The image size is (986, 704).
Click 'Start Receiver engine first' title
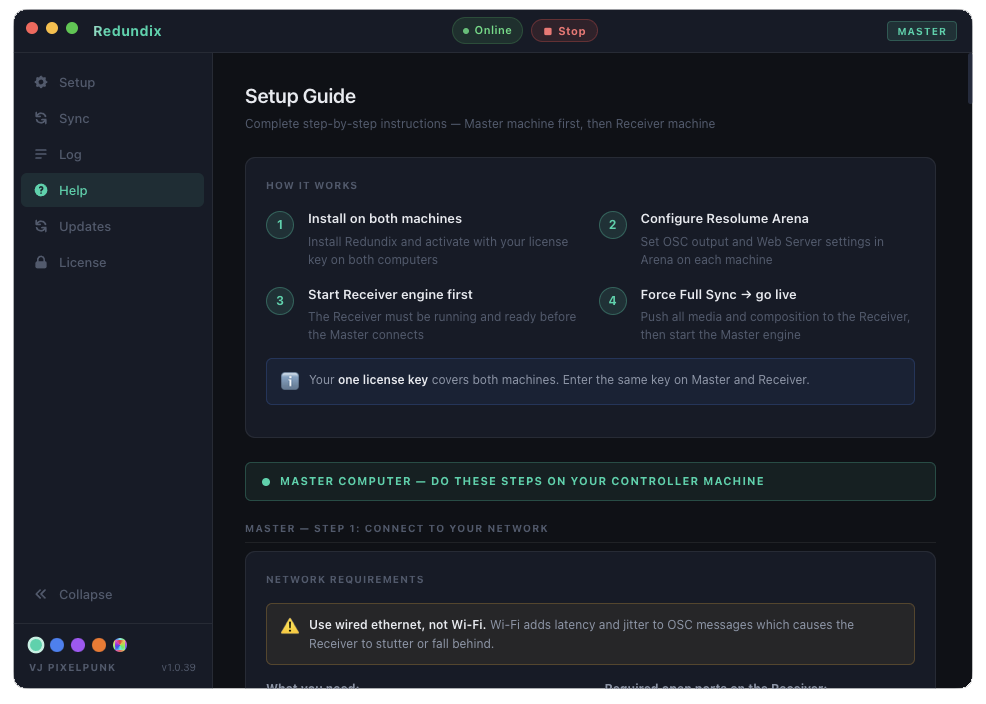[390, 294]
